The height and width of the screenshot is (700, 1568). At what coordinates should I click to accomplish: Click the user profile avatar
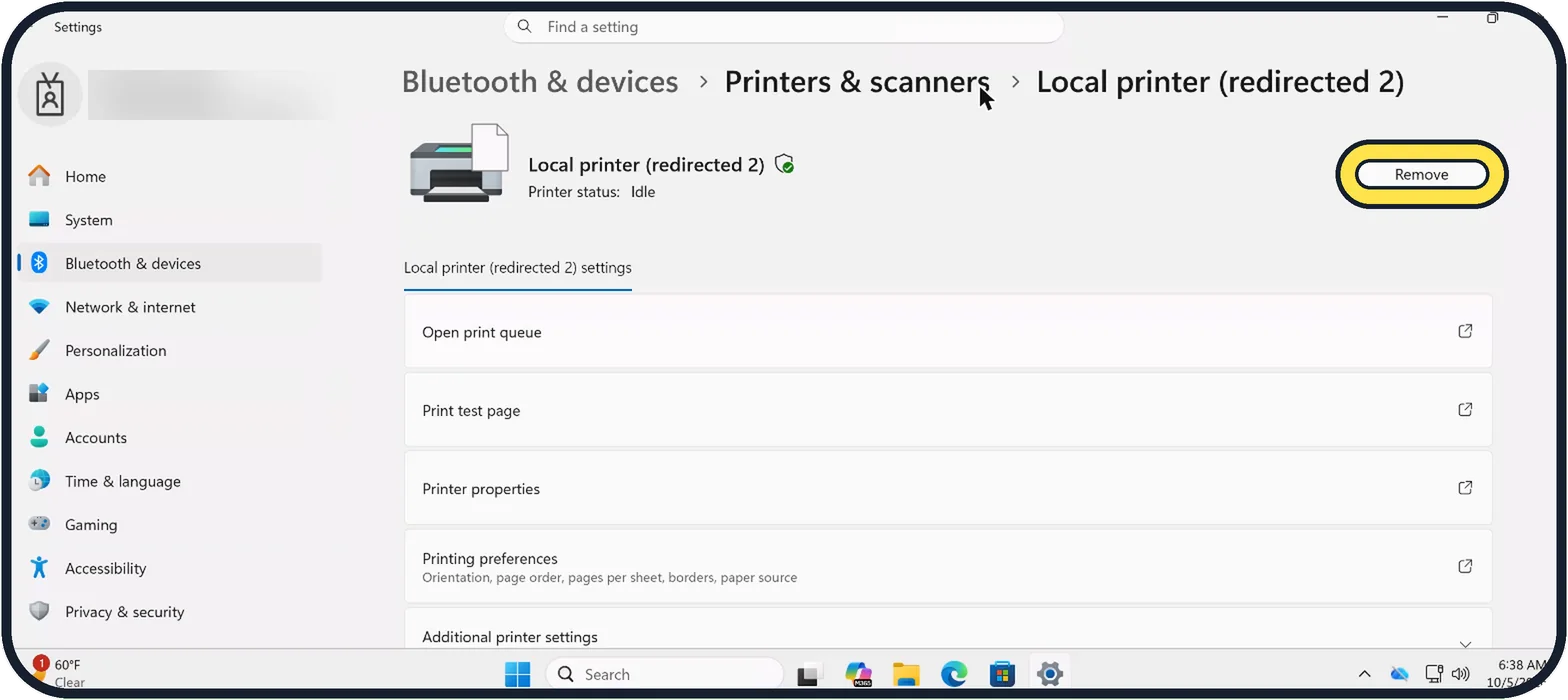pyautogui.click(x=50, y=95)
